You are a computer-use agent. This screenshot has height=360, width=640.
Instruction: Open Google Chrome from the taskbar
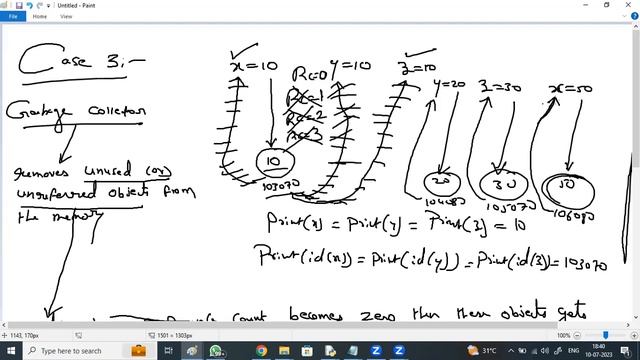[x=262, y=351]
